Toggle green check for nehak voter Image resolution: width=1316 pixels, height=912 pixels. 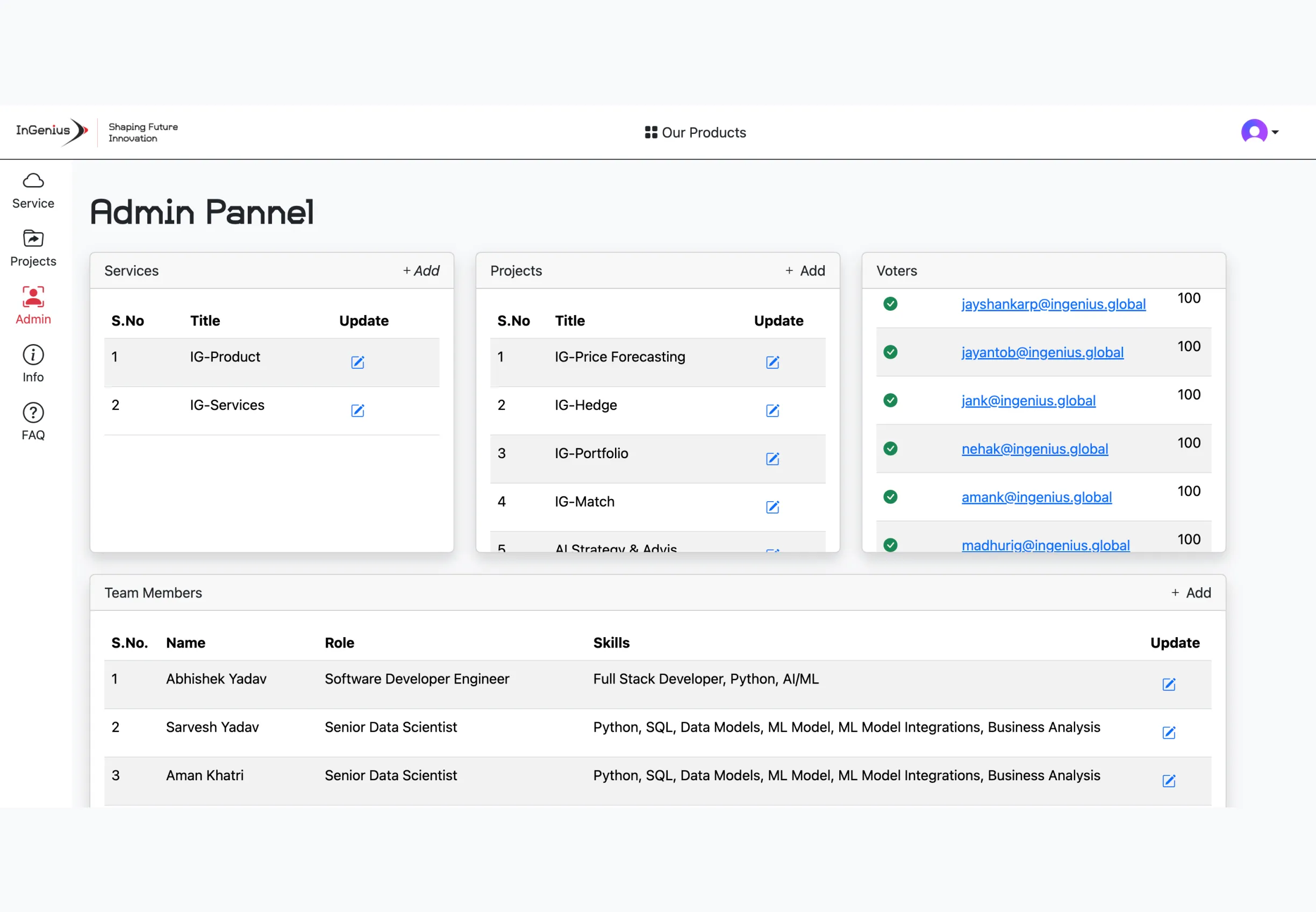890,448
